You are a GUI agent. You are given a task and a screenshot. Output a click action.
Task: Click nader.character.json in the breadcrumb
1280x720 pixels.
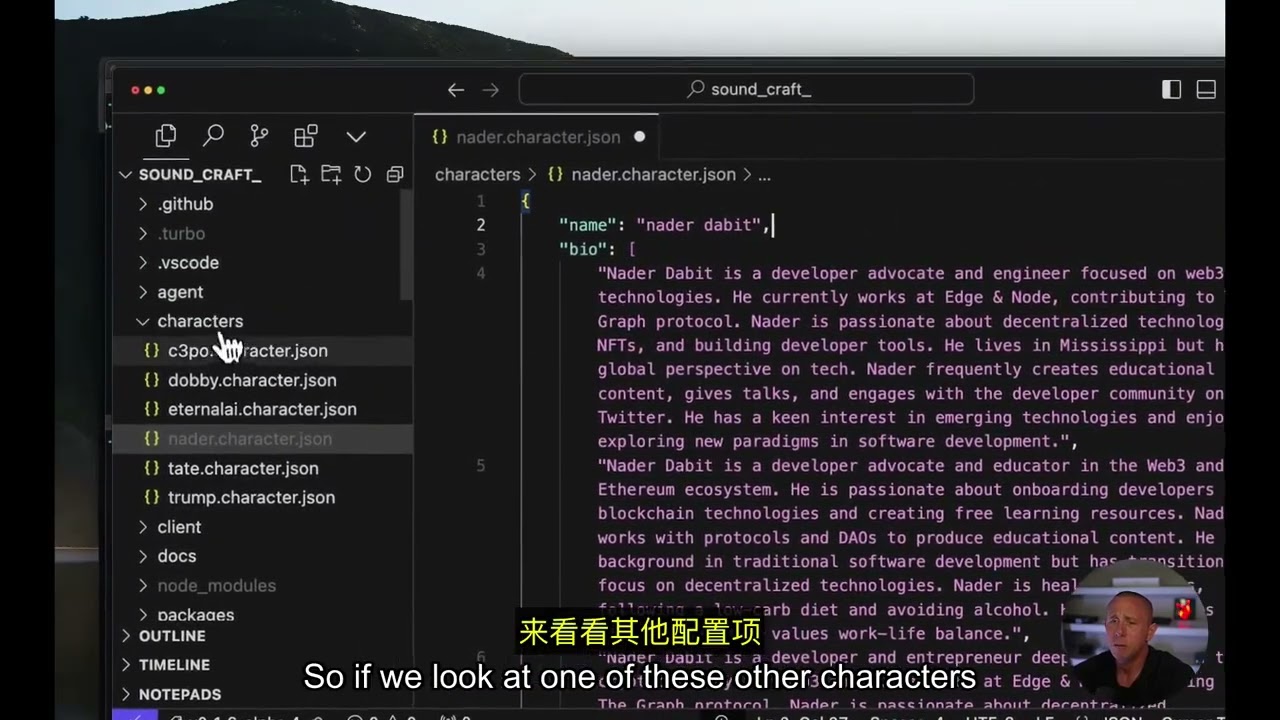point(653,174)
